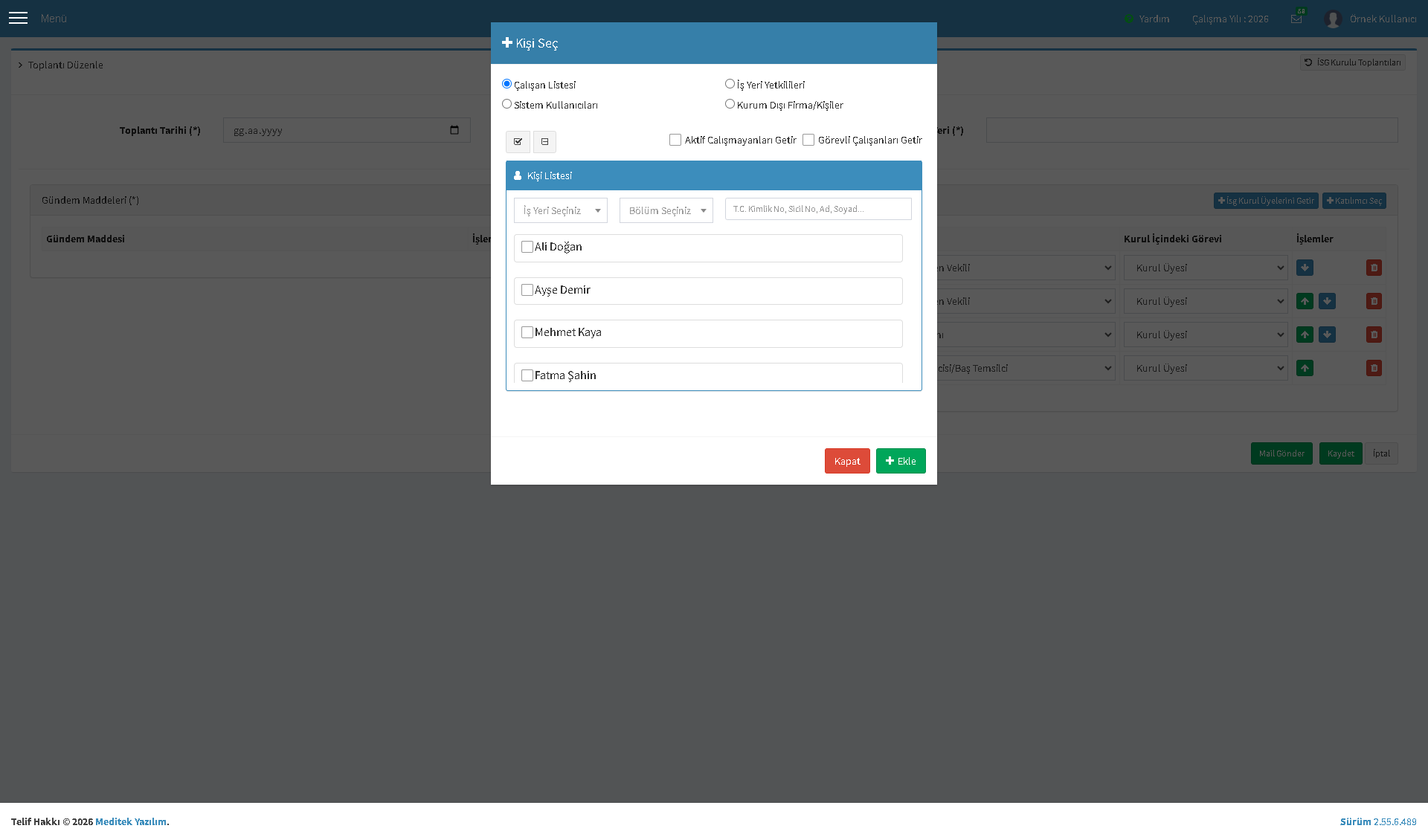Screen dimensions: 1428x840
Task: Click the Kaydet button
Action: (1340, 453)
